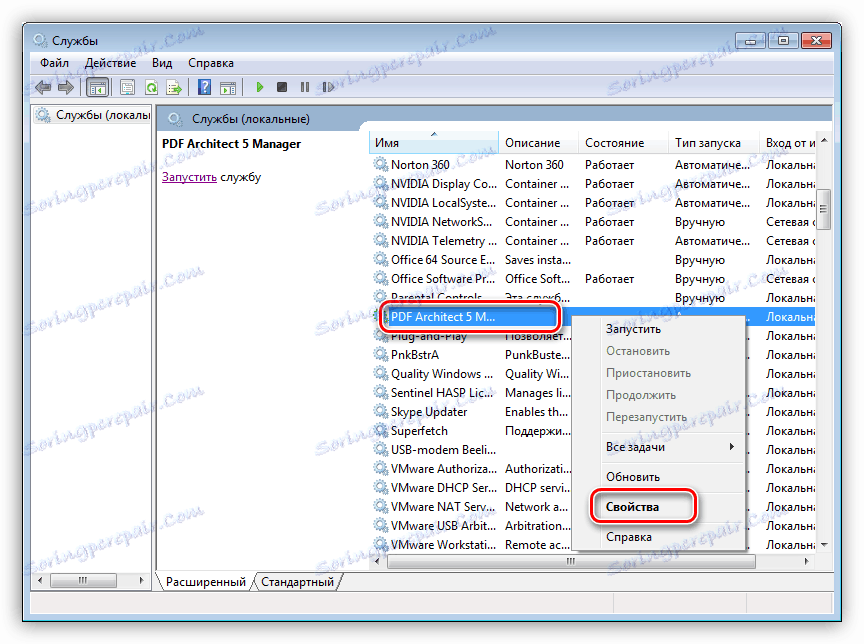The height and width of the screenshot is (644, 864).
Task: Open the Действие menu
Action: pos(110,63)
